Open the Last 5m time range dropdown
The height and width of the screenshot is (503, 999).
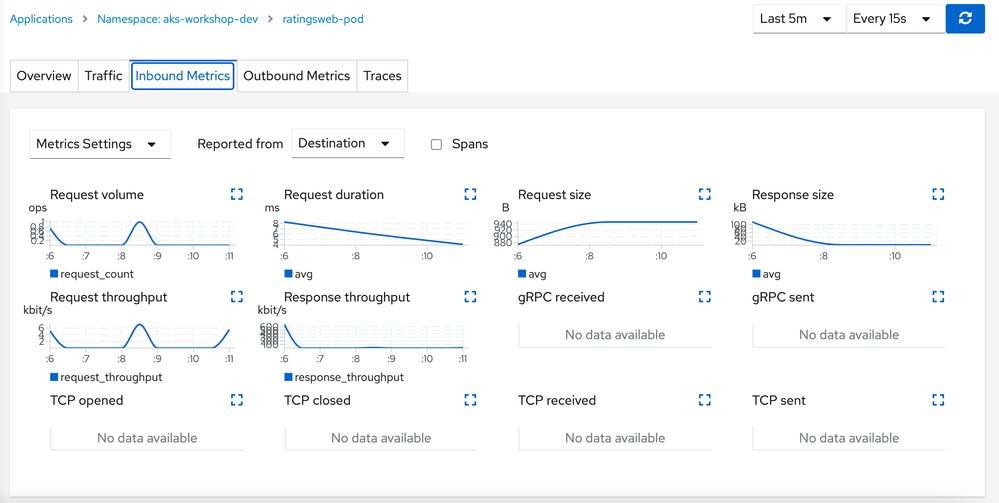798,19
